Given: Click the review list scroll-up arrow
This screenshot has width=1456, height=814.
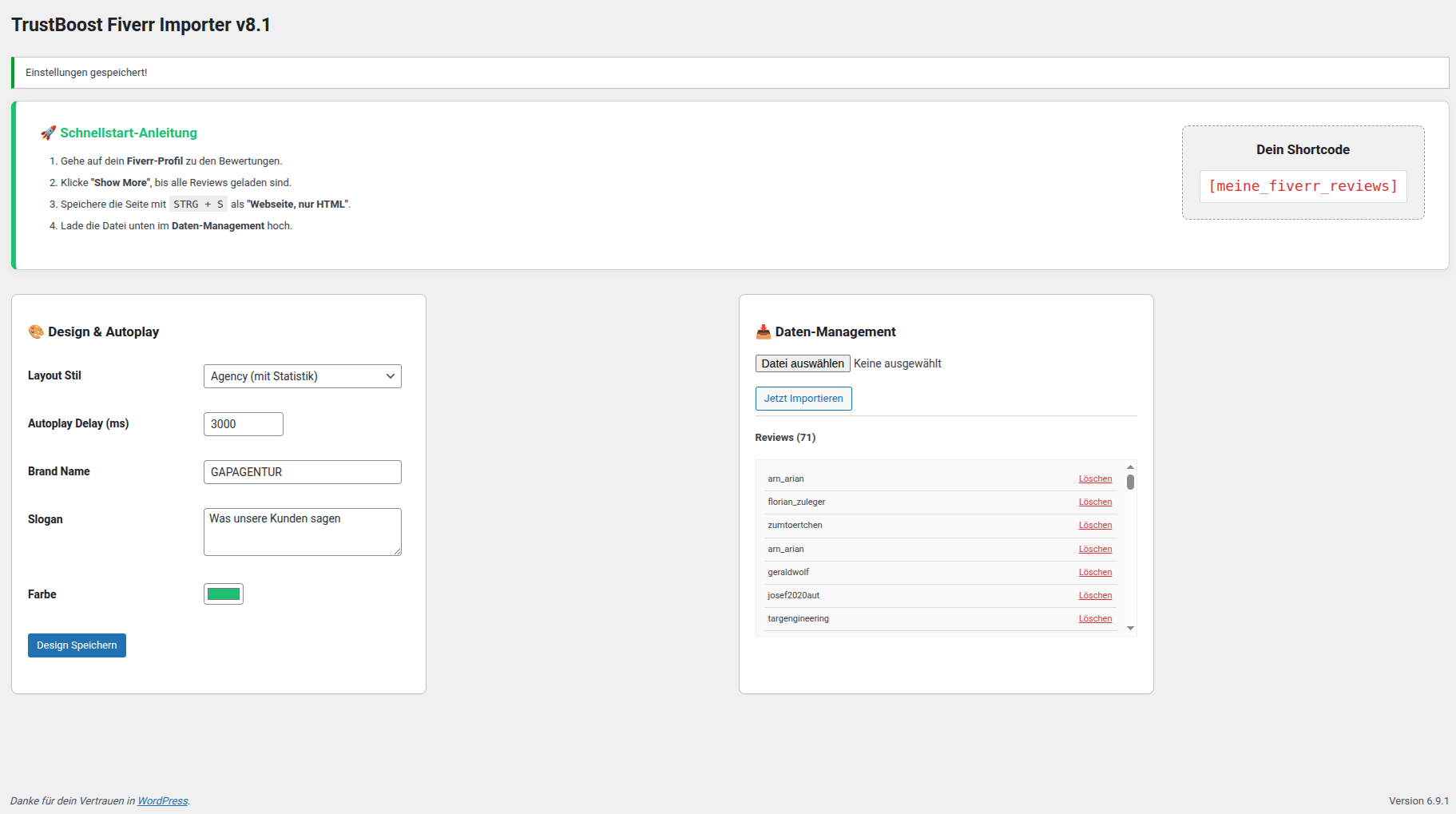Looking at the screenshot, I should [x=1130, y=467].
